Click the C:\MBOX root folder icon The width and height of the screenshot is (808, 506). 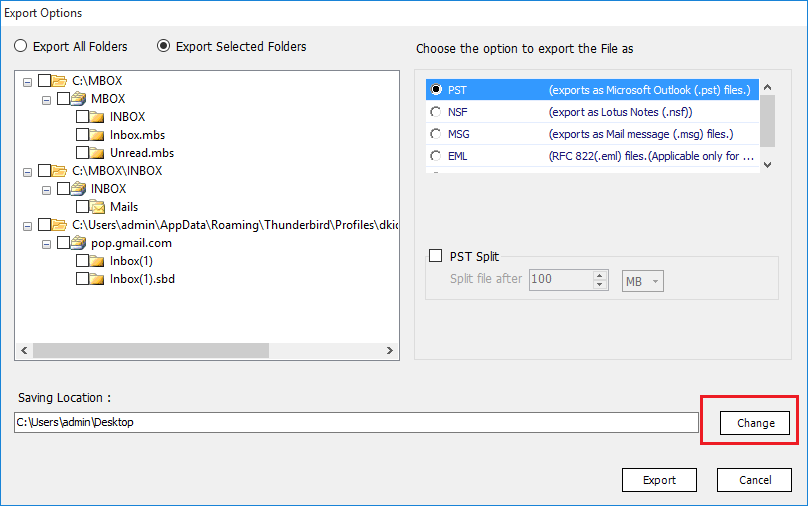(59, 81)
